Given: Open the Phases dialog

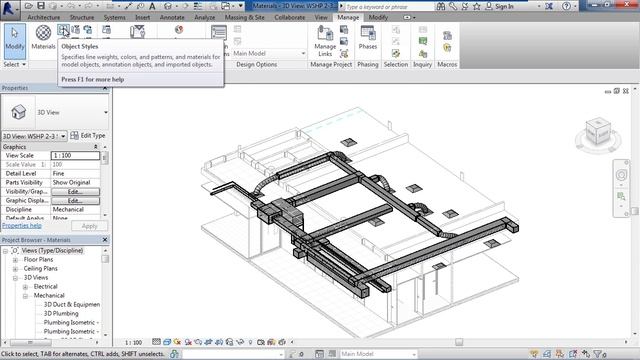Looking at the screenshot, I should pyautogui.click(x=368, y=38).
